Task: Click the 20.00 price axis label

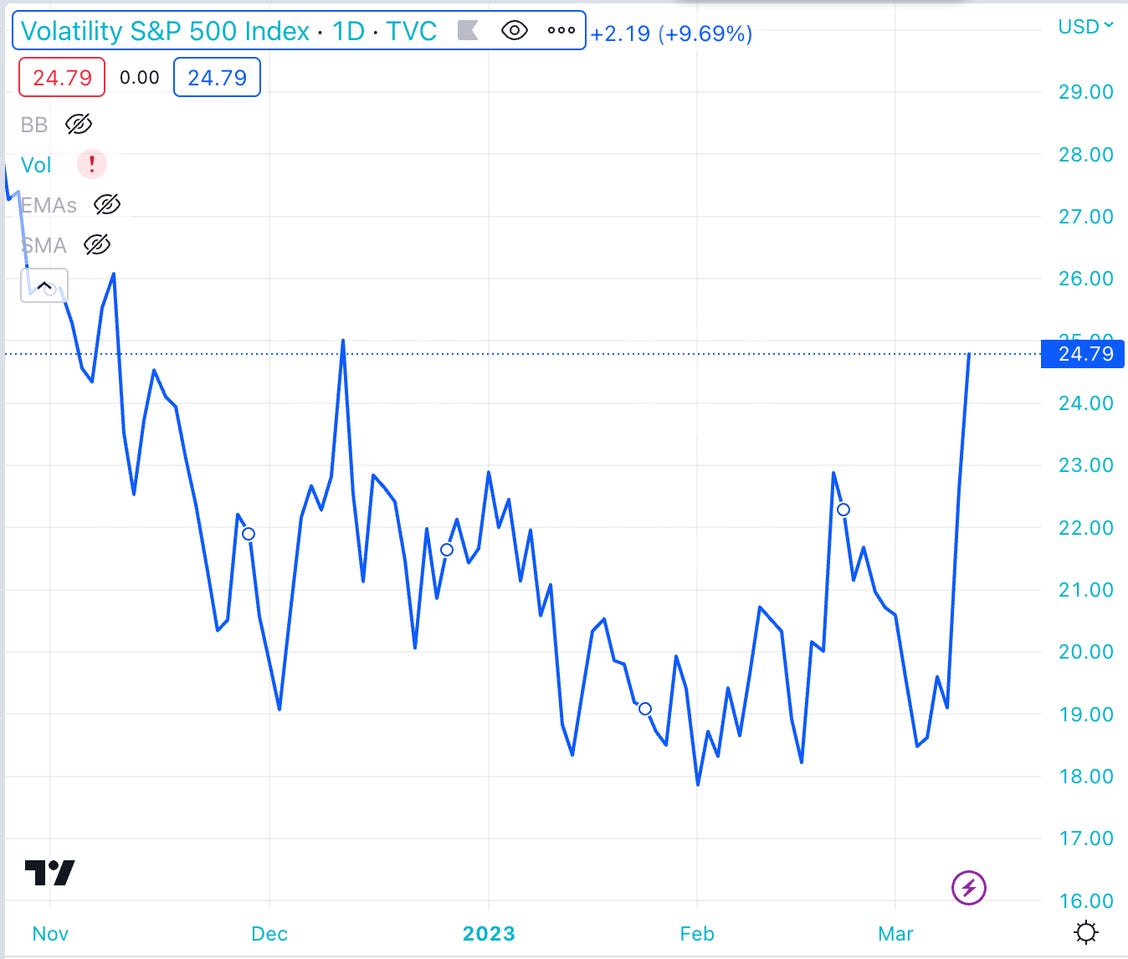Action: pos(1086,651)
